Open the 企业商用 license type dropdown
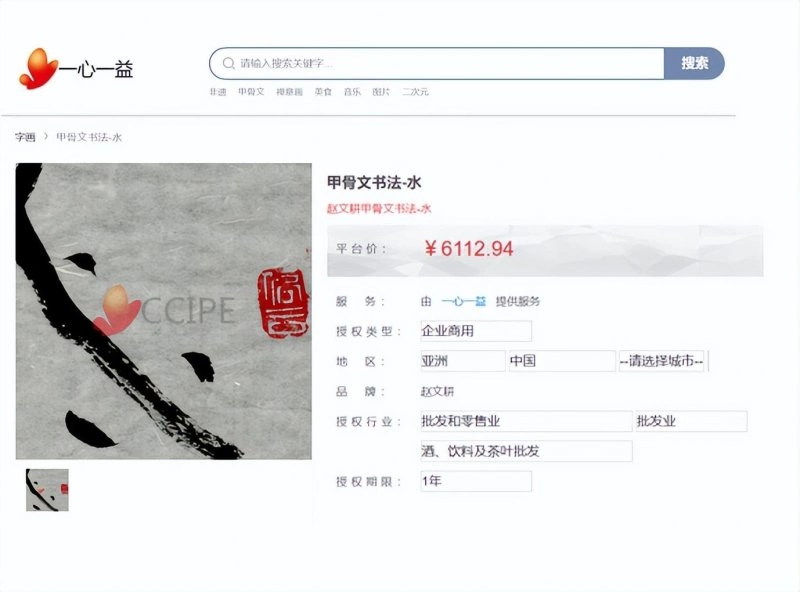This screenshot has width=800, height=592. pos(476,331)
